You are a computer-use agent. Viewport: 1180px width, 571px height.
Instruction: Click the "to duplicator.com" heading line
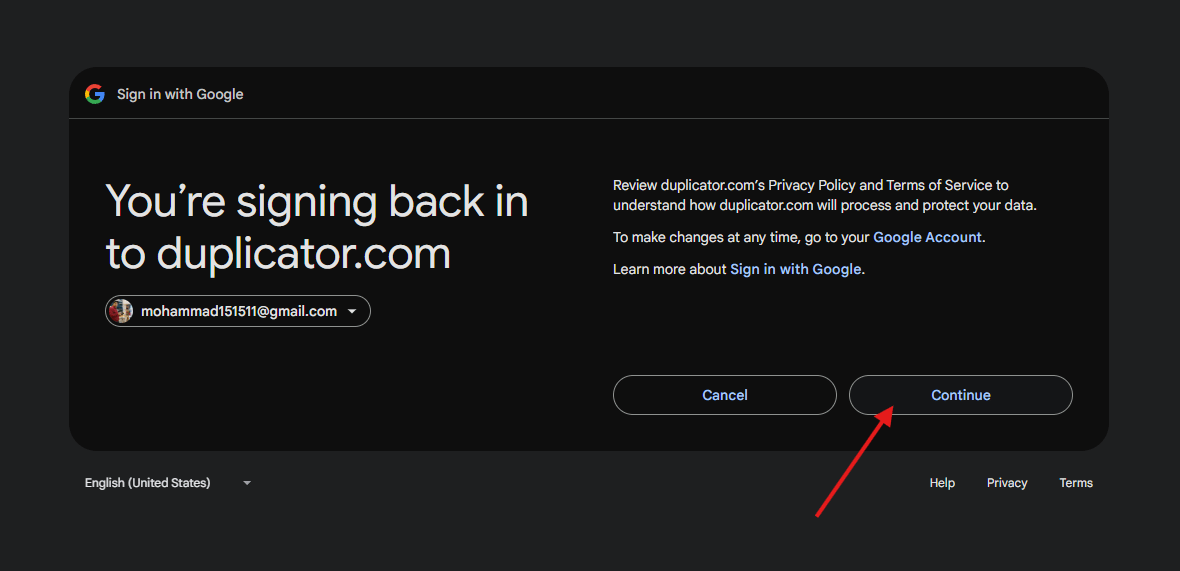click(x=278, y=255)
